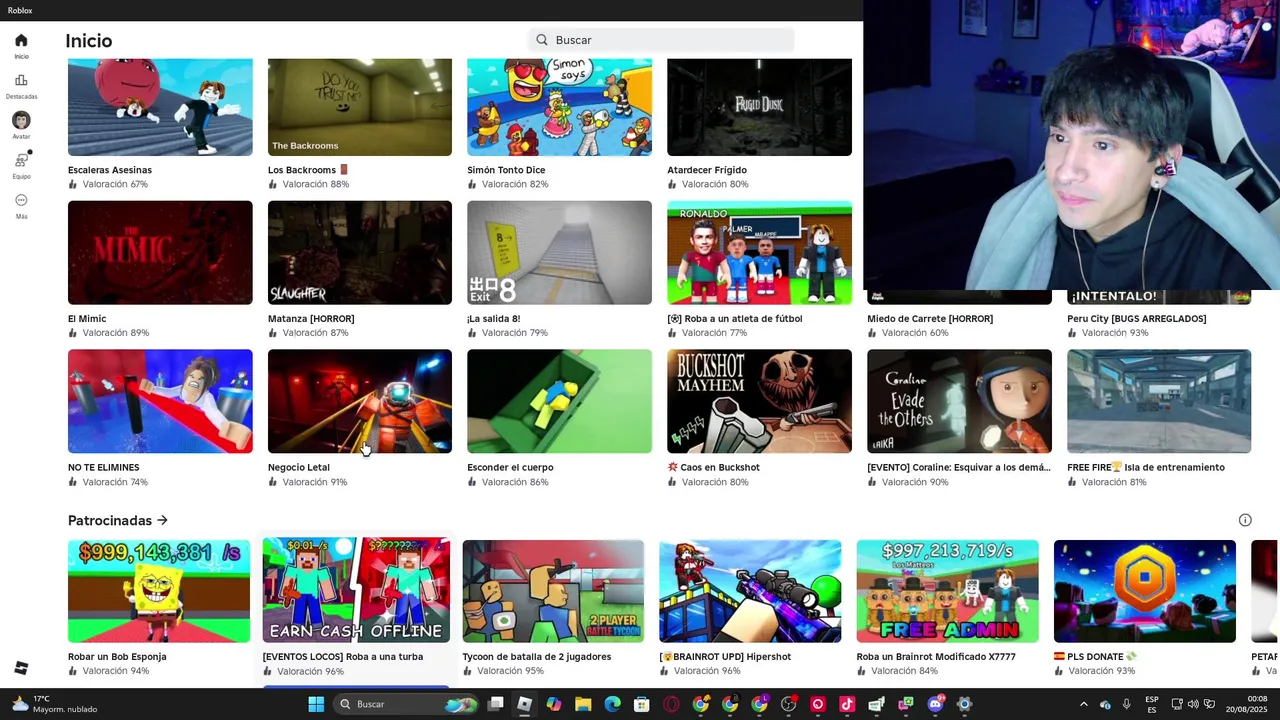
Task: Click Roba un Brainrot Modificado X7777 title
Action: pos(936,657)
